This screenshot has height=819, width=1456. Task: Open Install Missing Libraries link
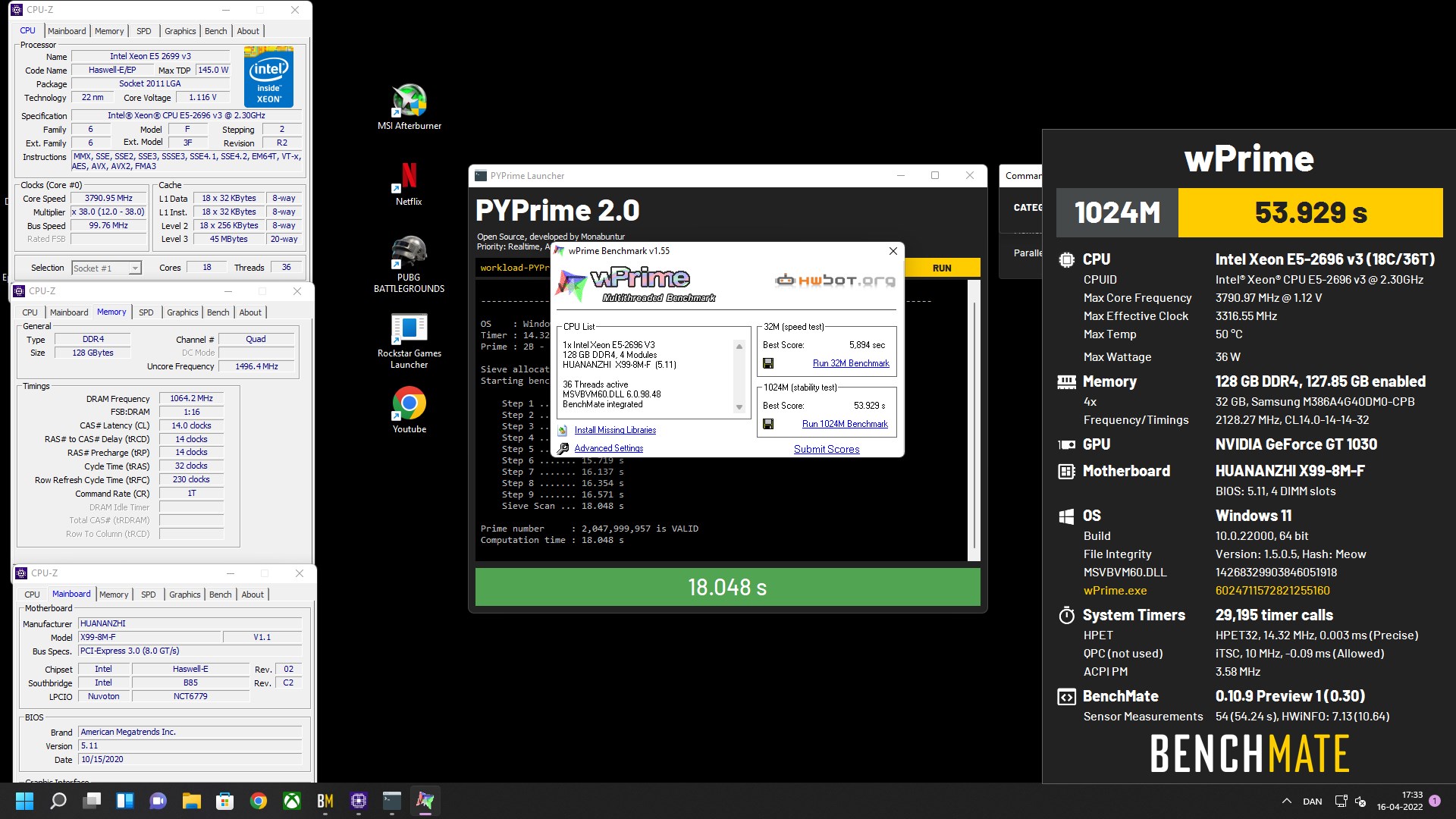pos(615,430)
